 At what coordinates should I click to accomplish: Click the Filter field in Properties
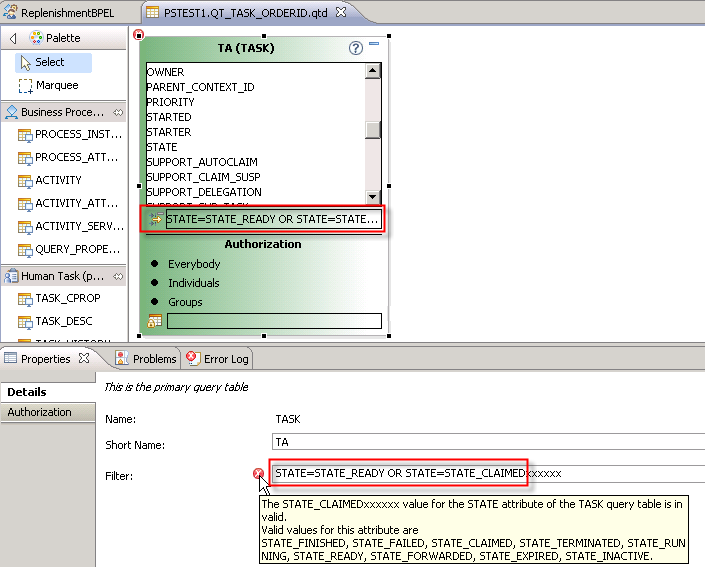pos(488,473)
